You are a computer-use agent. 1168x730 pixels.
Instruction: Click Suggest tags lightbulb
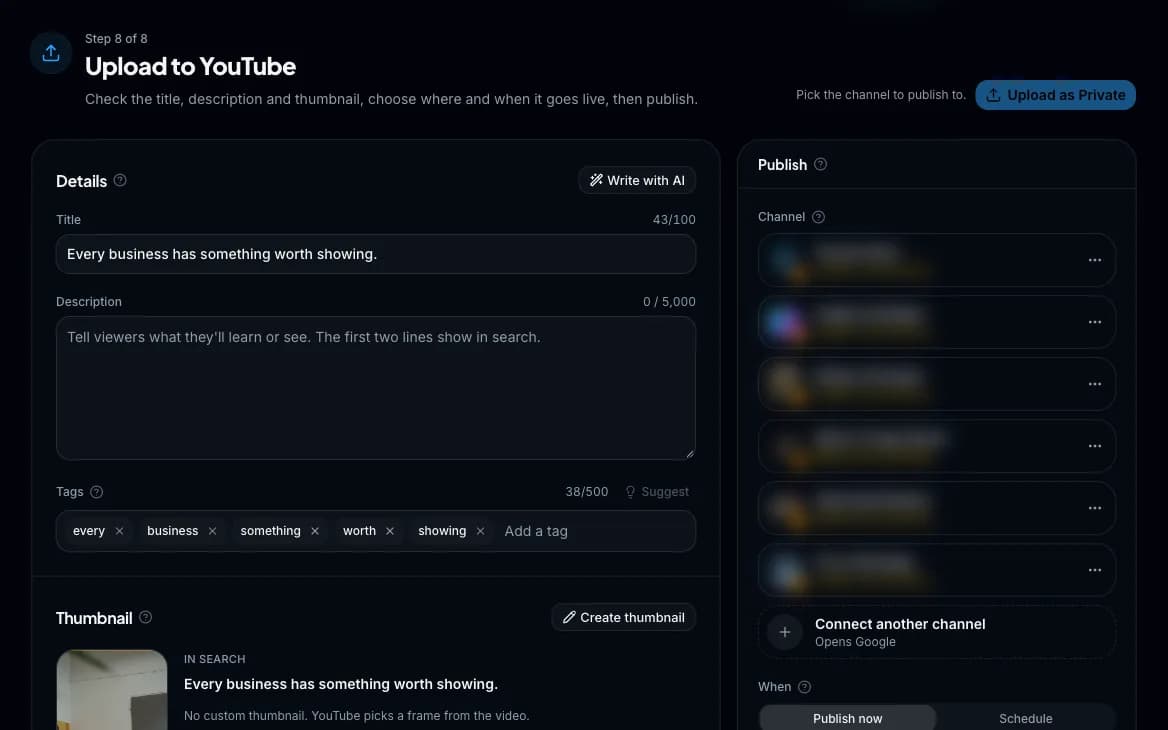(656, 492)
